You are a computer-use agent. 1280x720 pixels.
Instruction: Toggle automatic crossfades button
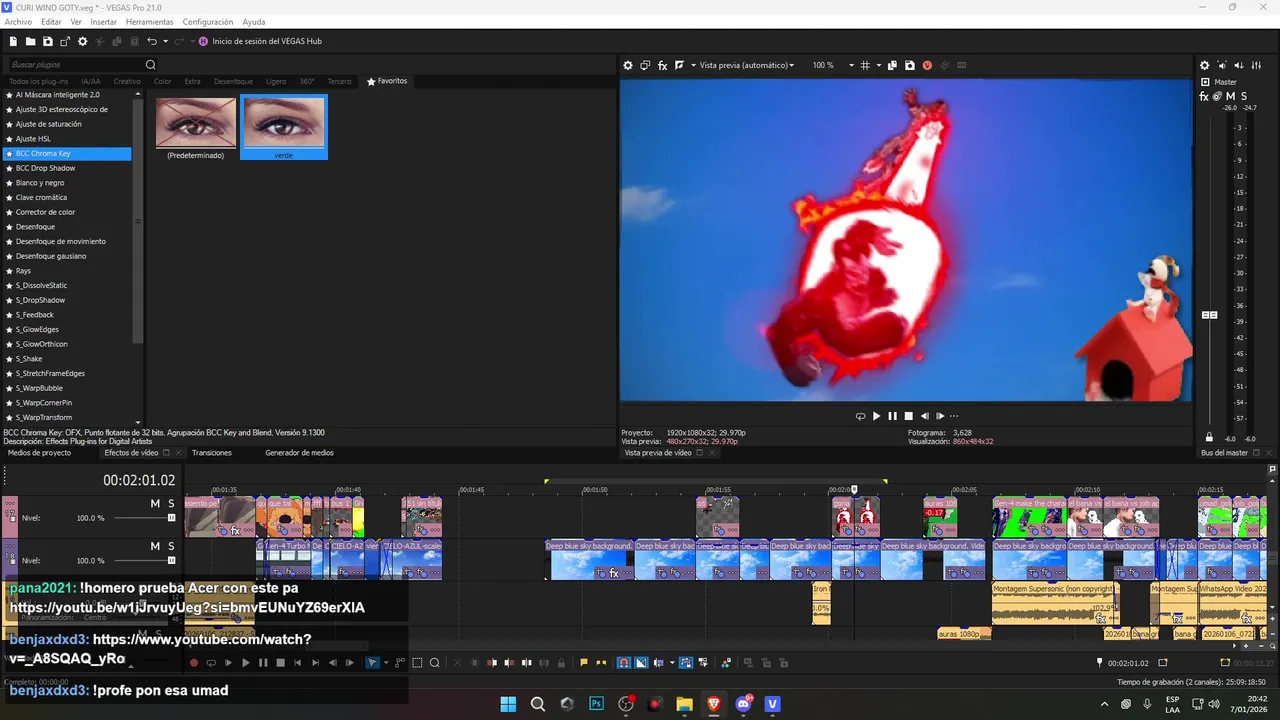(641, 662)
